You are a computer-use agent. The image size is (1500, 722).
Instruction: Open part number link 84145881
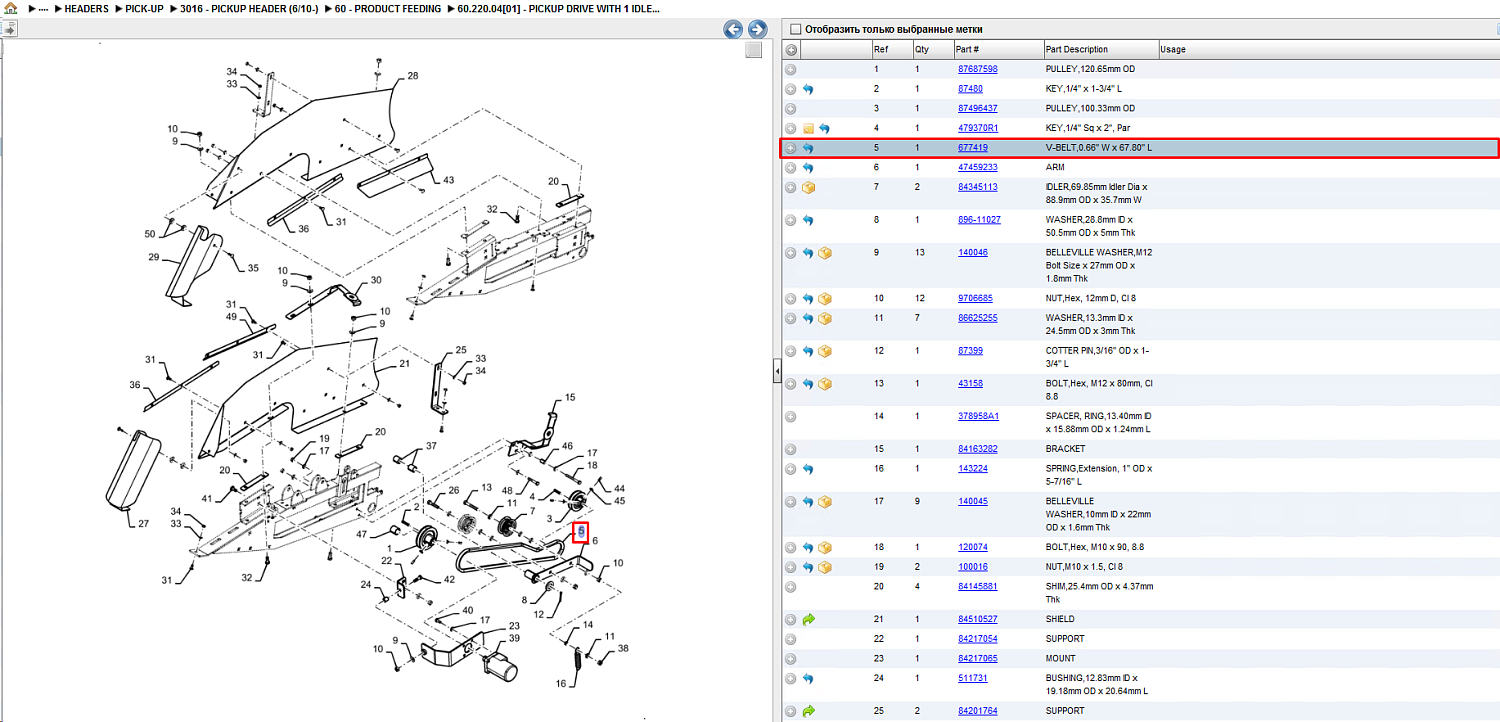click(977, 587)
